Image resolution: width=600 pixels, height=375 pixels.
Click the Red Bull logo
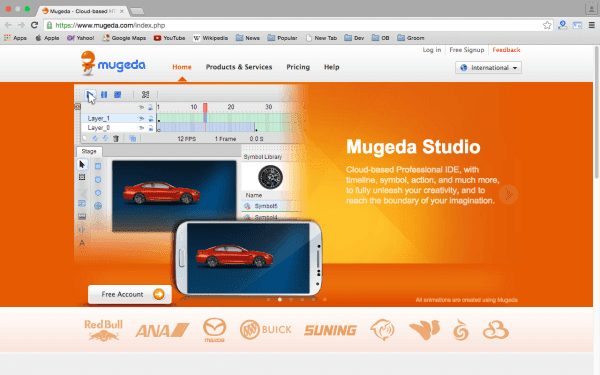click(103, 330)
